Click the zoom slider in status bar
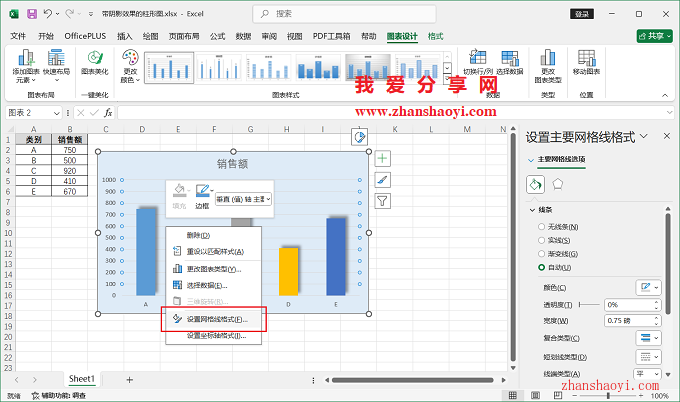The height and width of the screenshot is (402, 680). click(x=608, y=395)
